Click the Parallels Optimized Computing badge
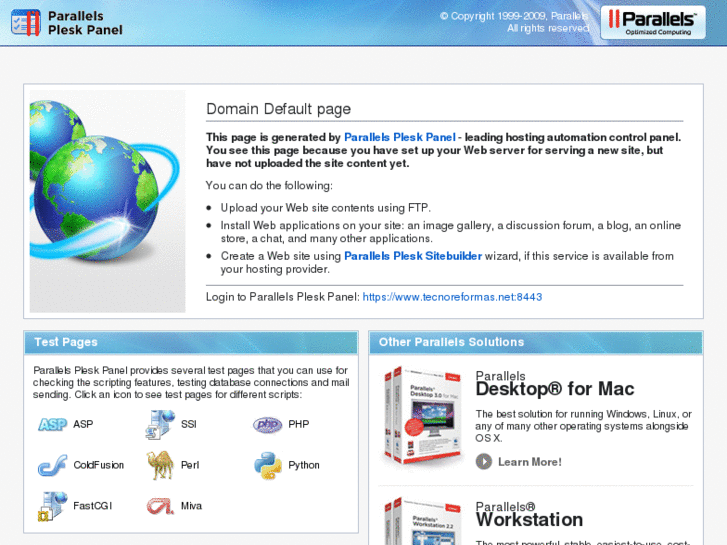727x545 pixels. [653, 22]
